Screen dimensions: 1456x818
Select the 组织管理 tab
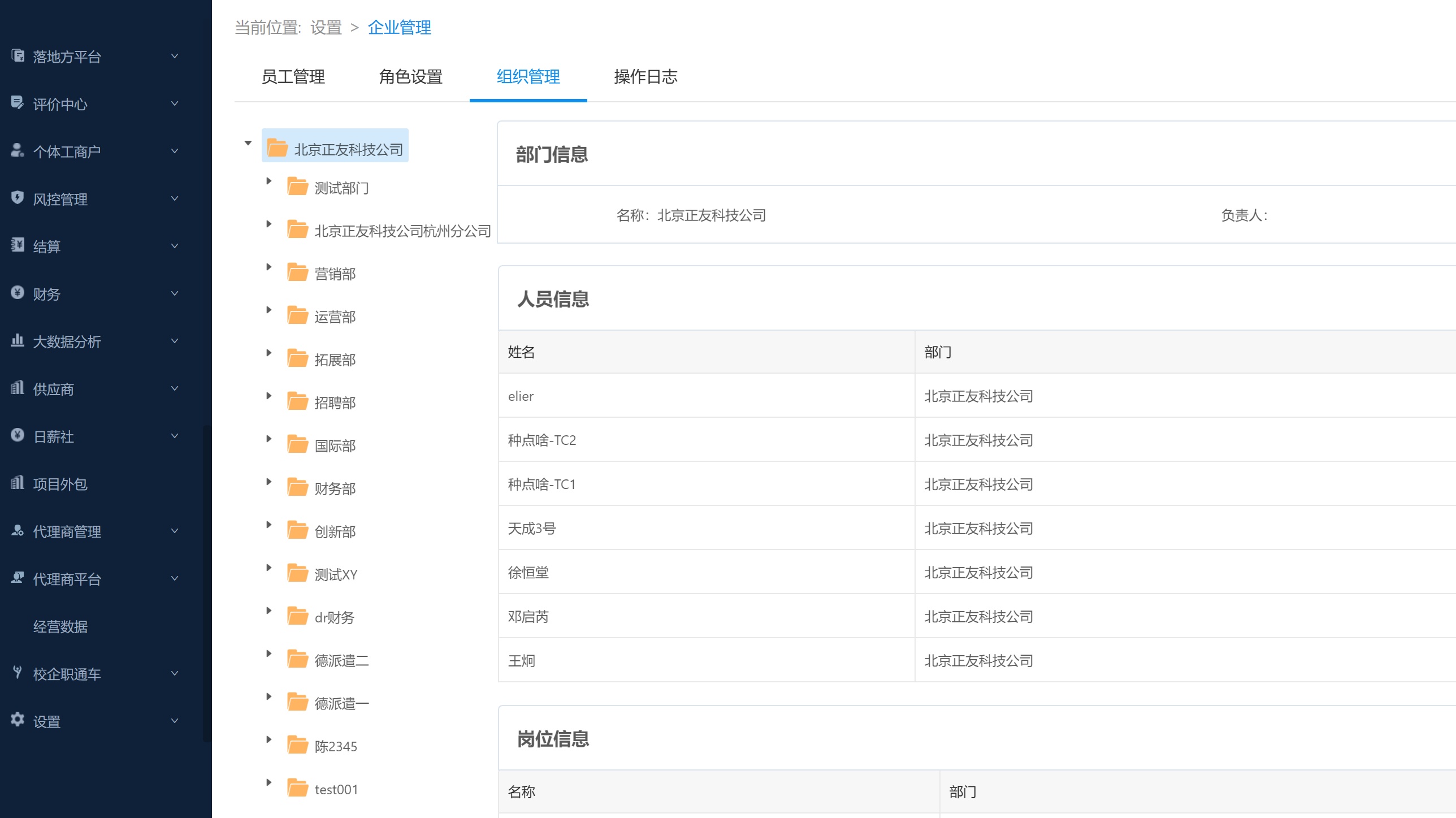[x=528, y=76]
